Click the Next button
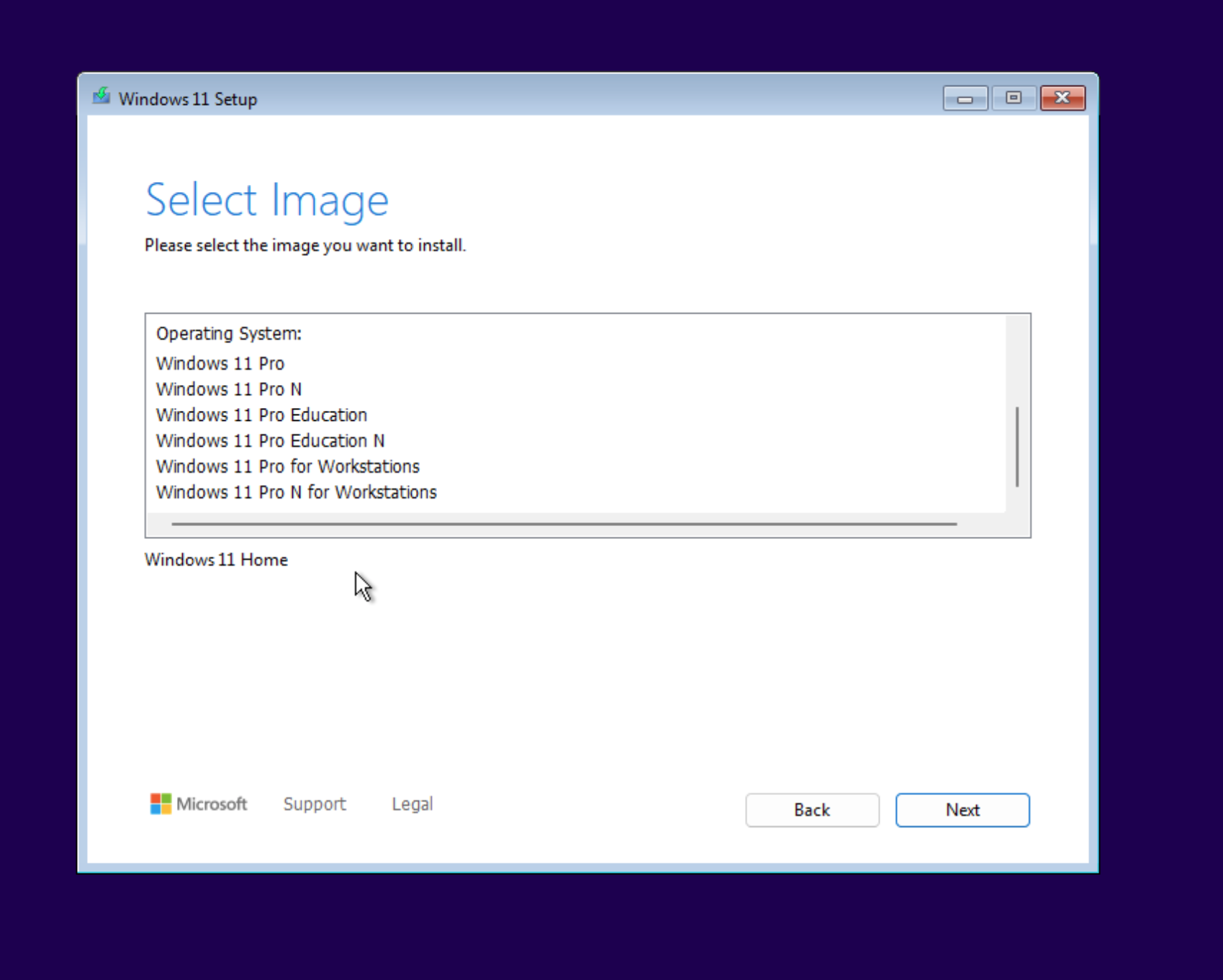The image size is (1223, 980). coord(962,810)
